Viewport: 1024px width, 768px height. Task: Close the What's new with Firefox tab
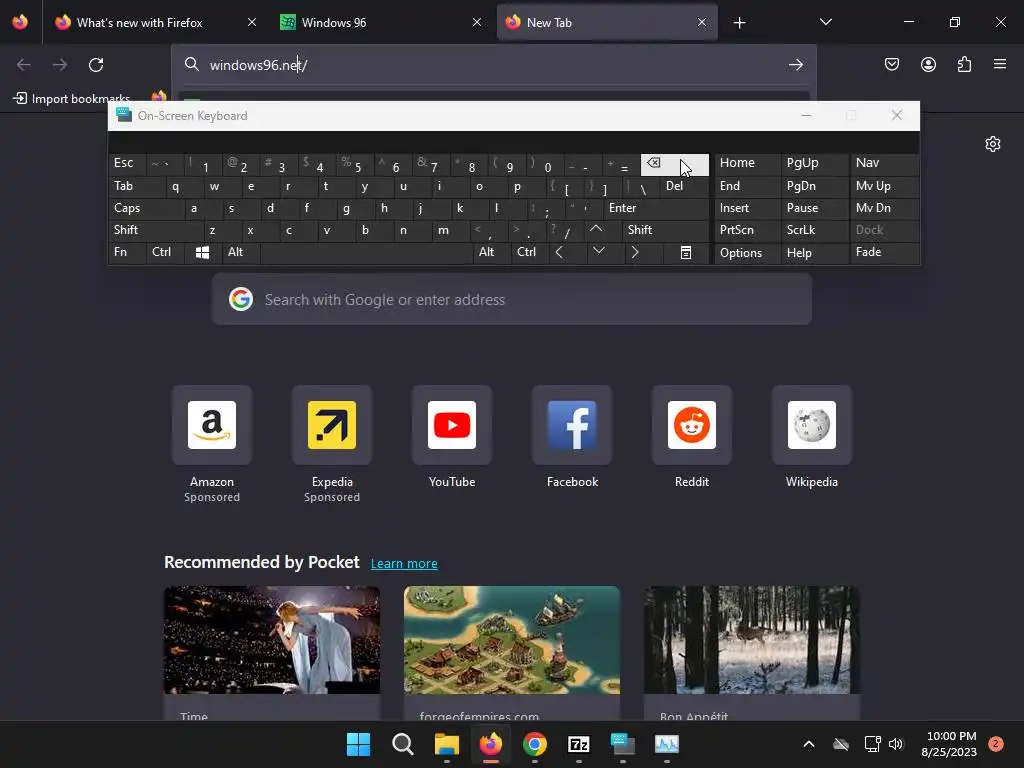pos(251,22)
